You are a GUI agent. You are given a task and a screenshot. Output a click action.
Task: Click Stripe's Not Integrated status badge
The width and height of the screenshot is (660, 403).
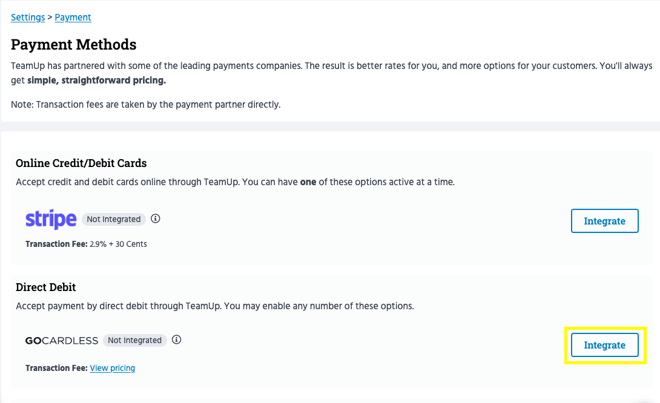tap(114, 219)
